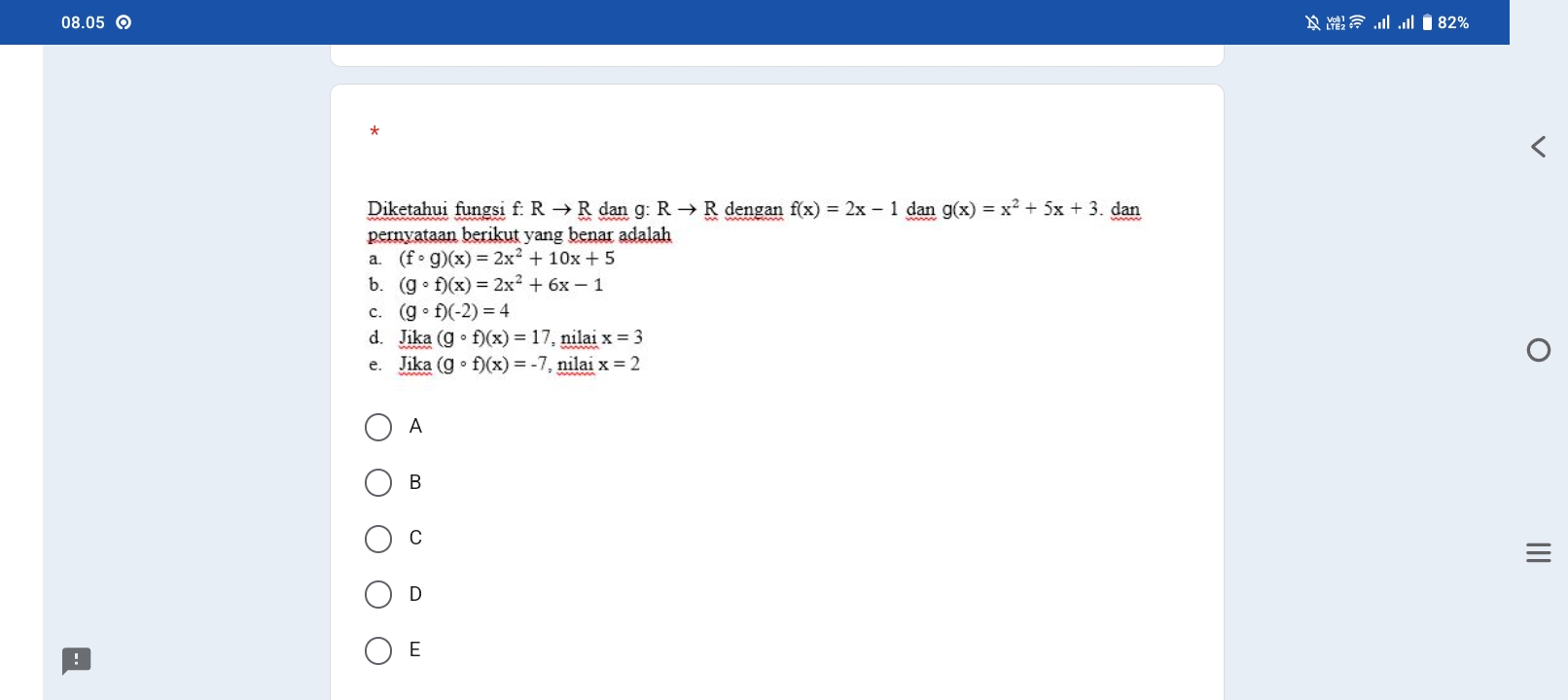Select radio option E
The width and height of the screenshot is (1568, 700).
378,650
